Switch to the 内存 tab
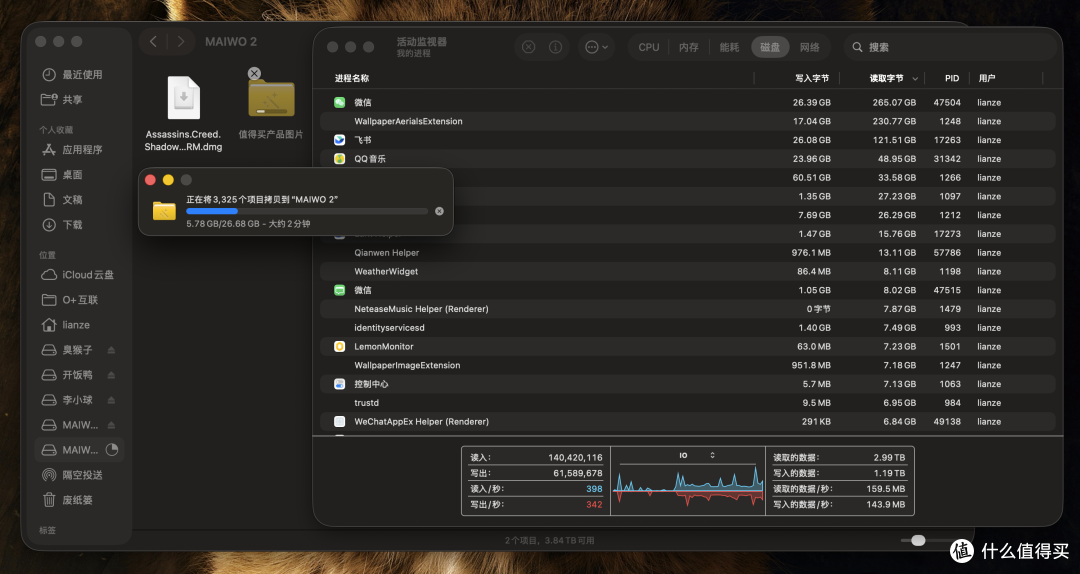This screenshot has height=574, width=1080. pos(689,47)
